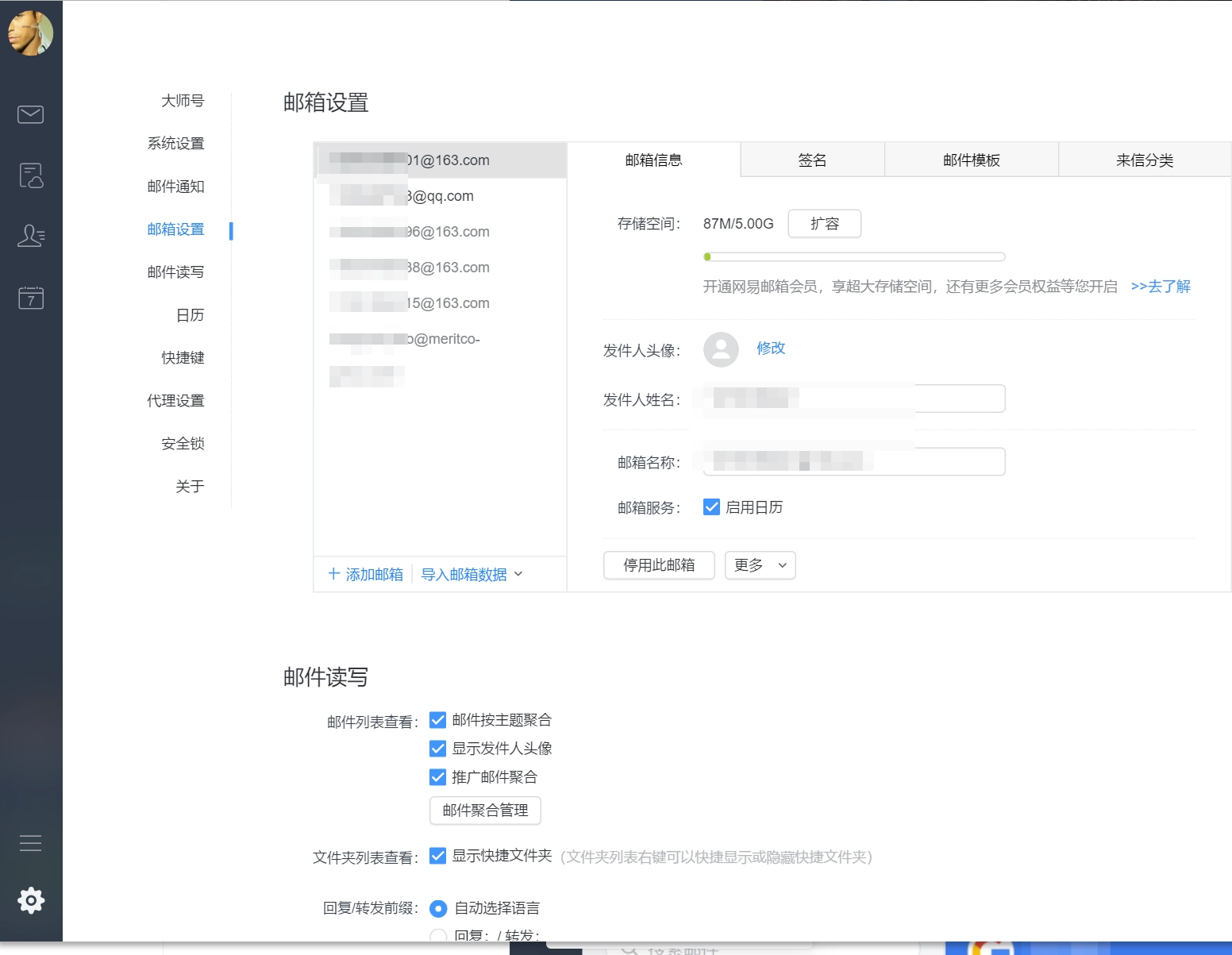Select the 自动选择语言 radio button
This screenshot has height=955, width=1232.
pyautogui.click(x=438, y=908)
